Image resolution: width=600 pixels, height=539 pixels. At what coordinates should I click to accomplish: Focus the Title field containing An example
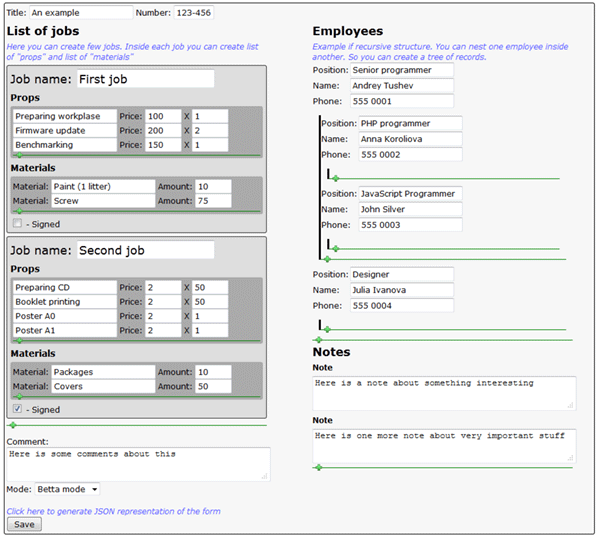point(81,13)
